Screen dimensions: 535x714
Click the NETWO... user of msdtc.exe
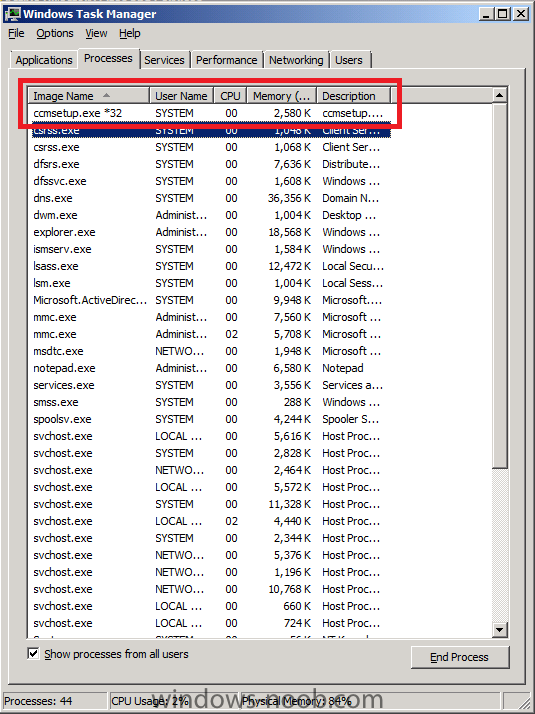(180, 351)
